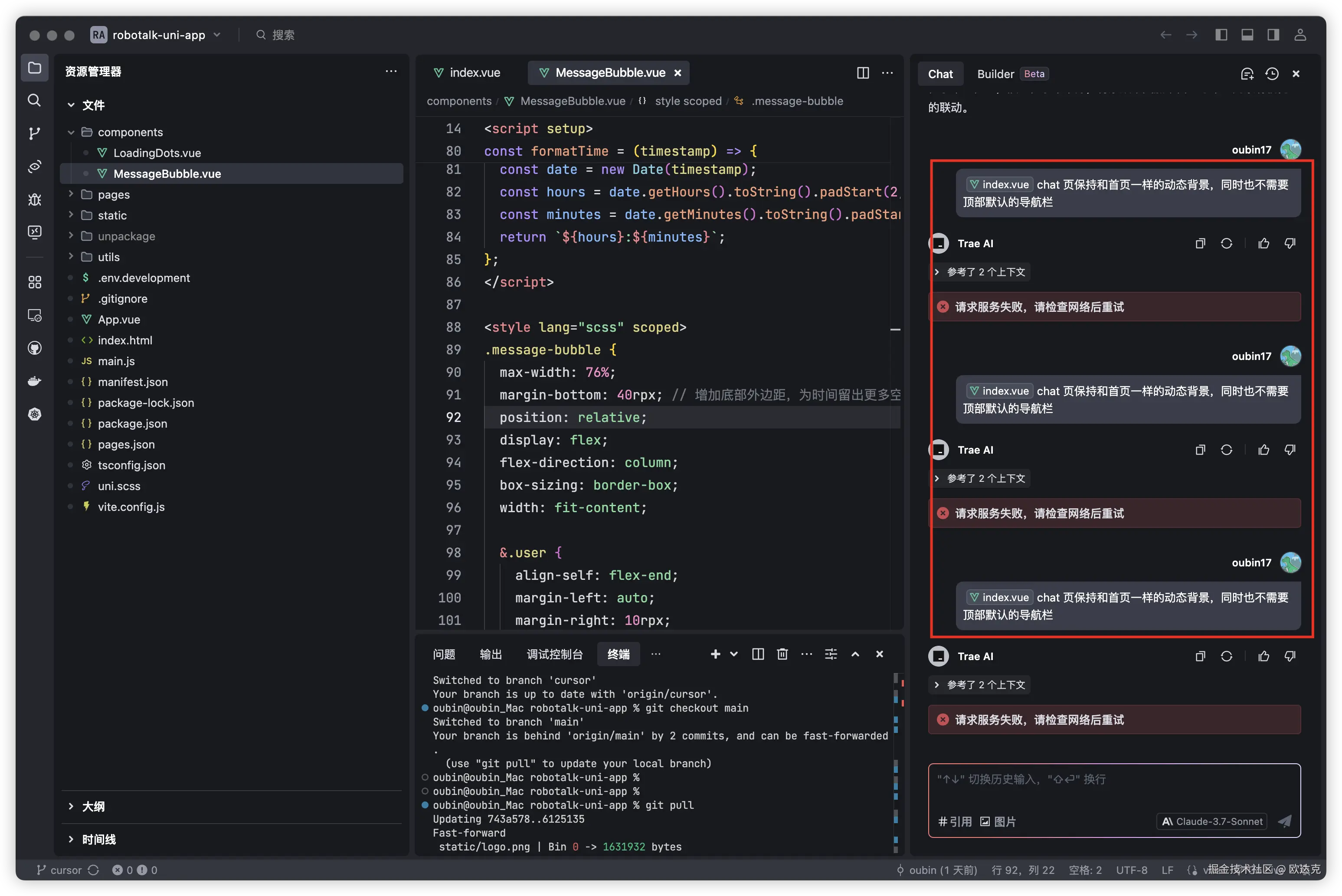Open the Source Control sidebar icon

(x=34, y=133)
